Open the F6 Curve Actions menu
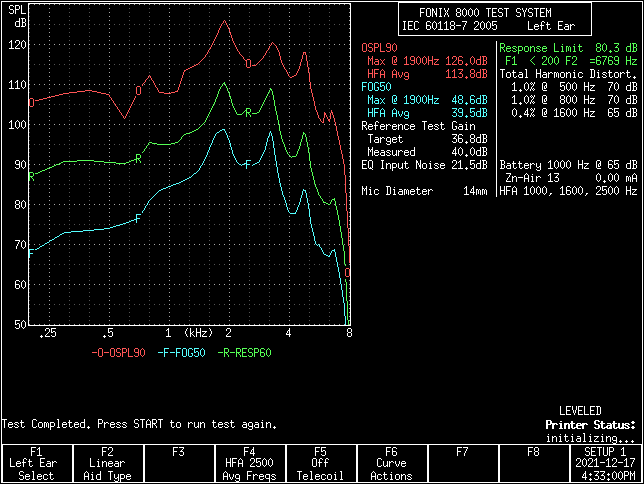 (391, 463)
